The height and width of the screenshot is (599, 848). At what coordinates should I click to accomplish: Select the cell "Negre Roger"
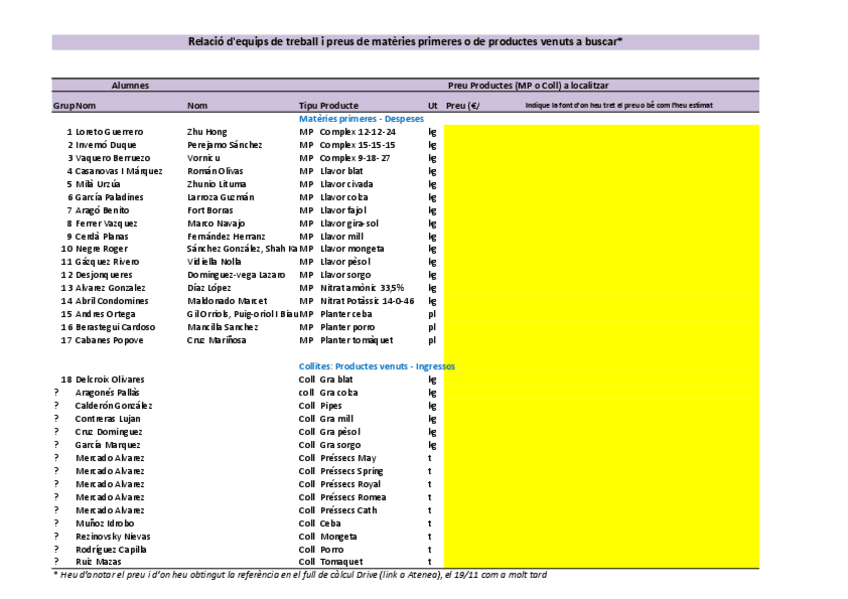(x=102, y=249)
